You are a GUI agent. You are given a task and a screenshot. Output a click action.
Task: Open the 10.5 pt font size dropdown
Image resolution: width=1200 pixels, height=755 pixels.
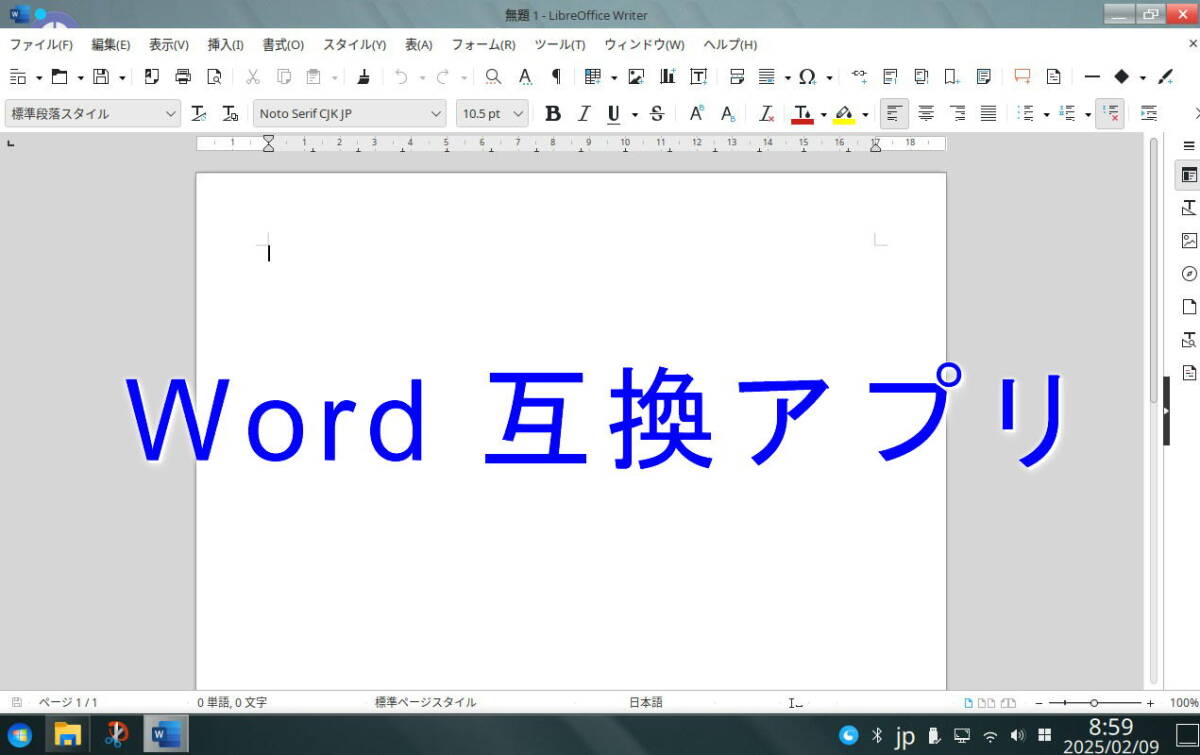click(517, 113)
